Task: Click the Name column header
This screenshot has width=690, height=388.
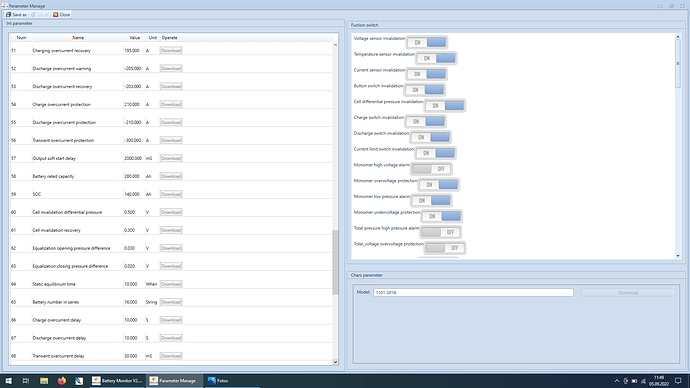Action: click(78, 38)
